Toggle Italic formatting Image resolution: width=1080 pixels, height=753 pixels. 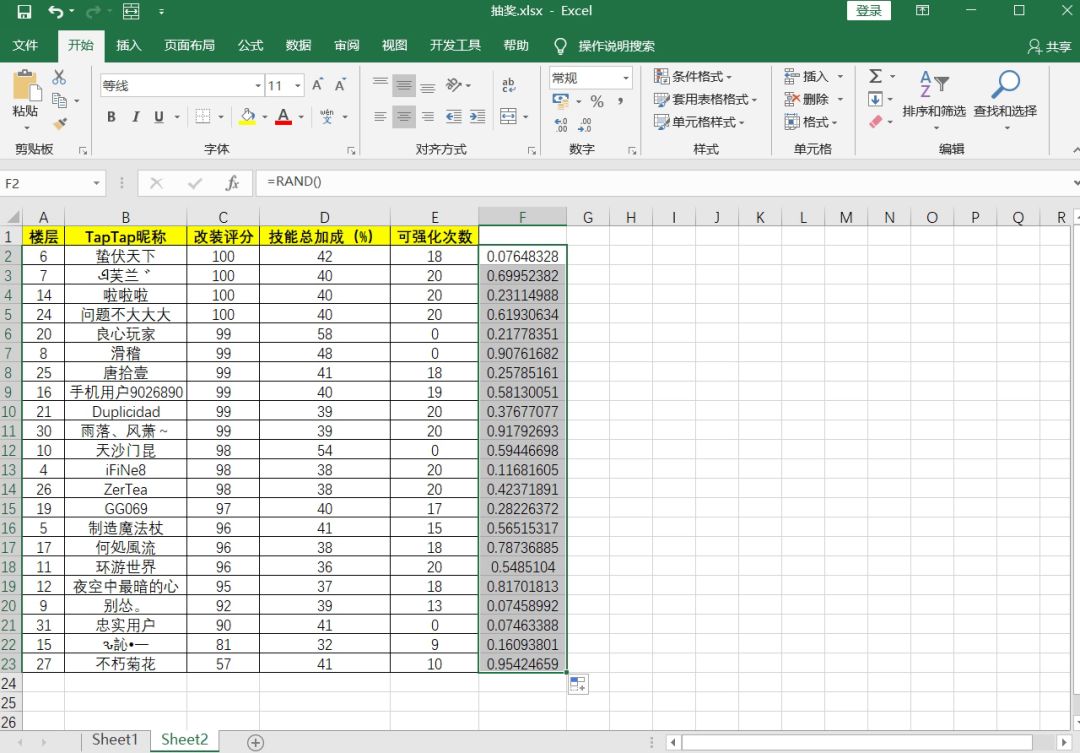[x=136, y=116]
